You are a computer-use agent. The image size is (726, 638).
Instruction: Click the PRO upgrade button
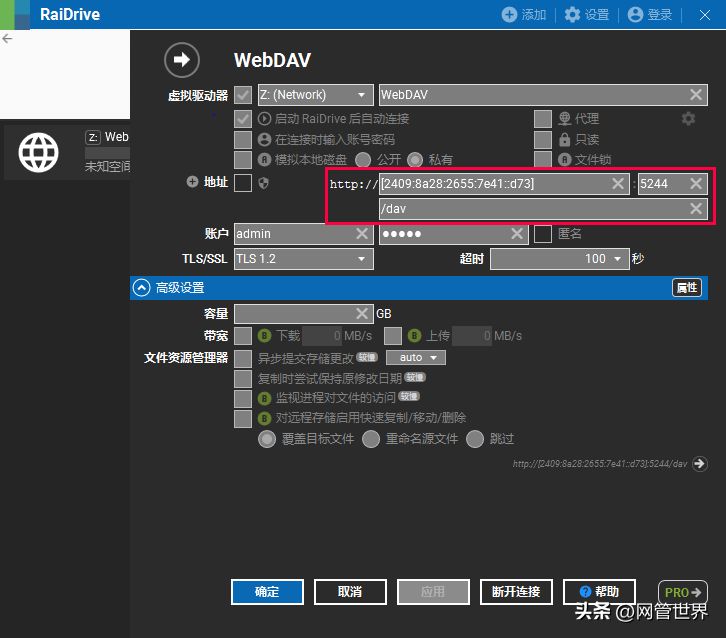pyautogui.click(x=682, y=592)
